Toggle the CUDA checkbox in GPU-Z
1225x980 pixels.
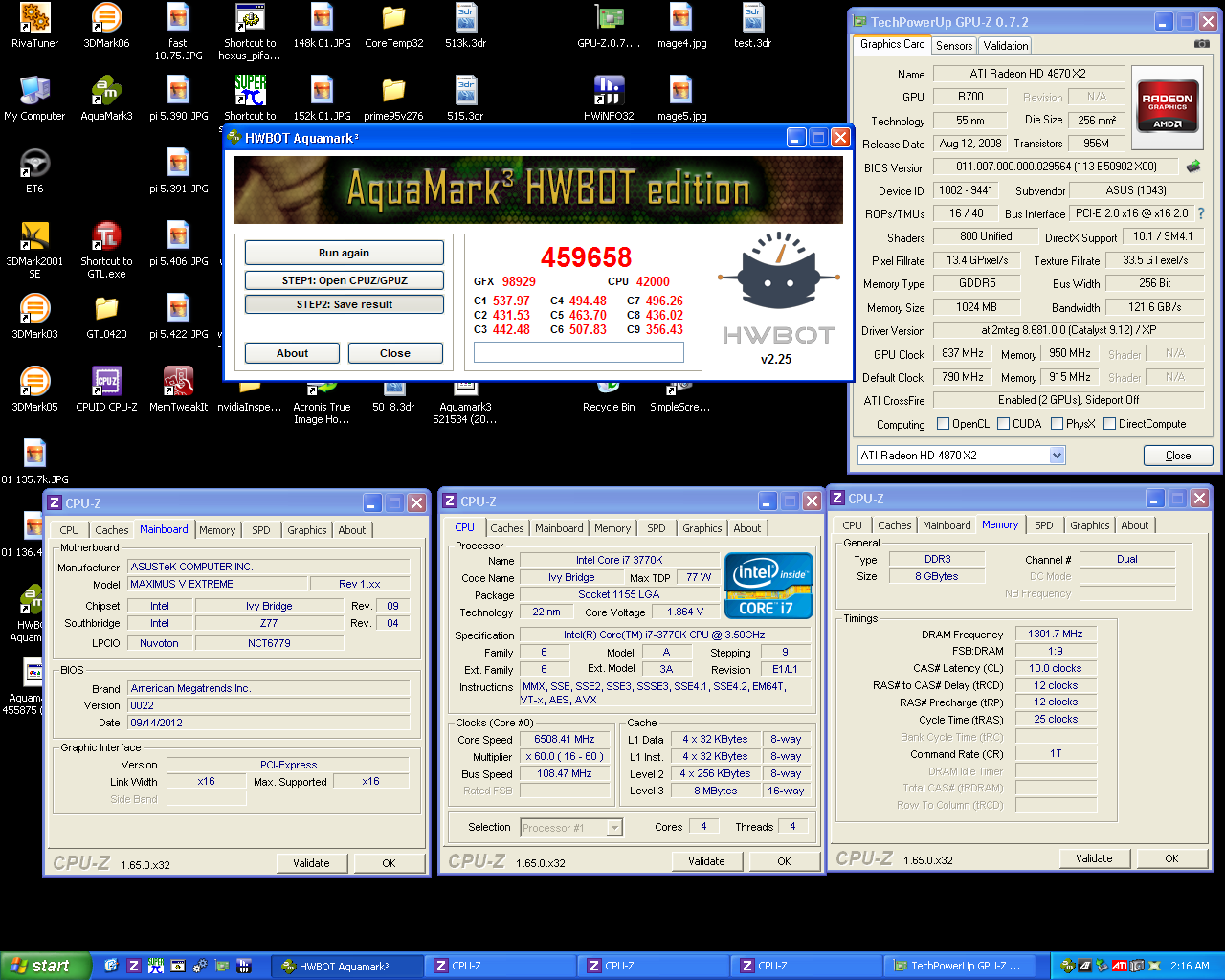point(1003,424)
